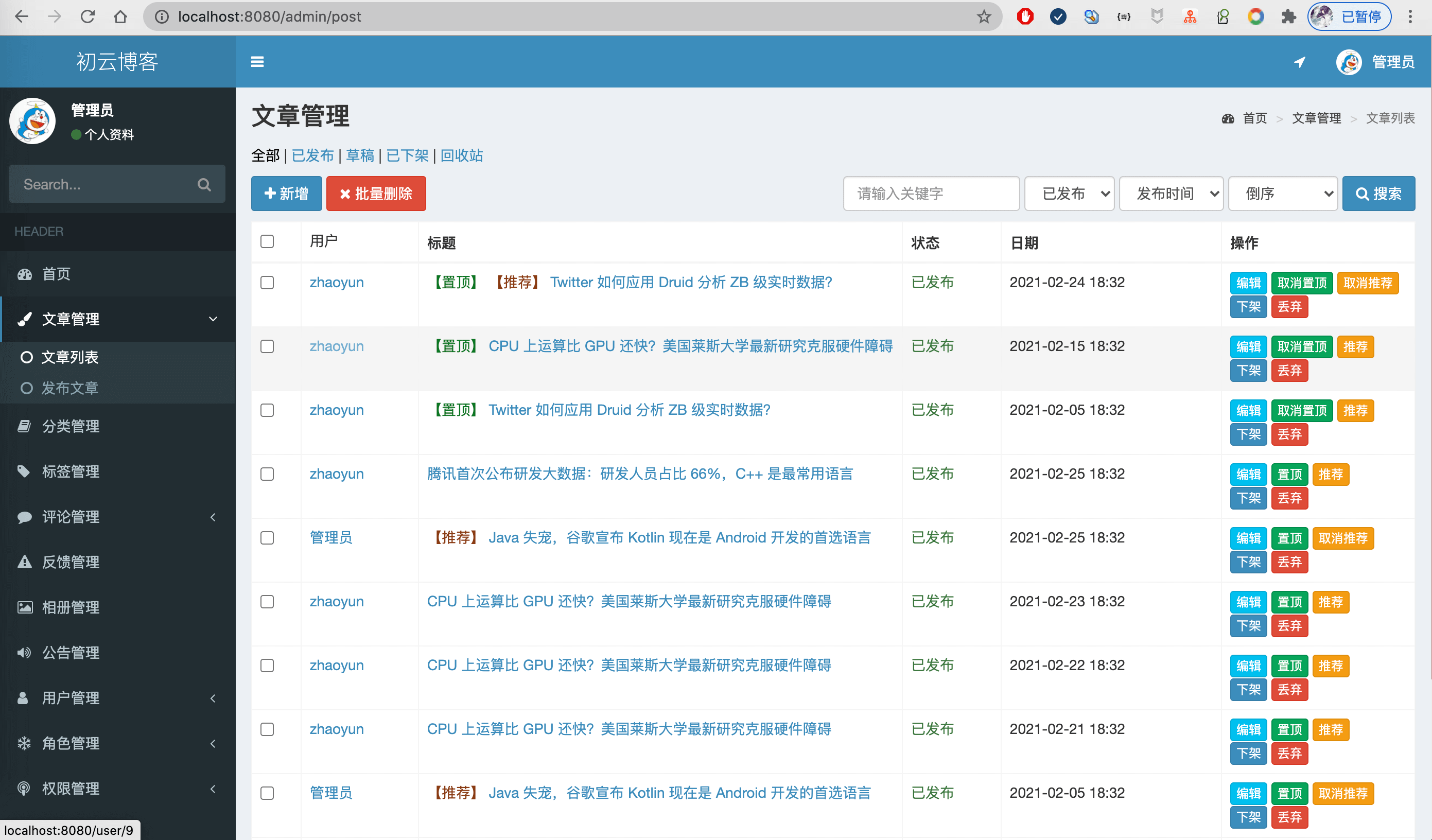Check the select-all checkbox in table header

[x=267, y=241]
